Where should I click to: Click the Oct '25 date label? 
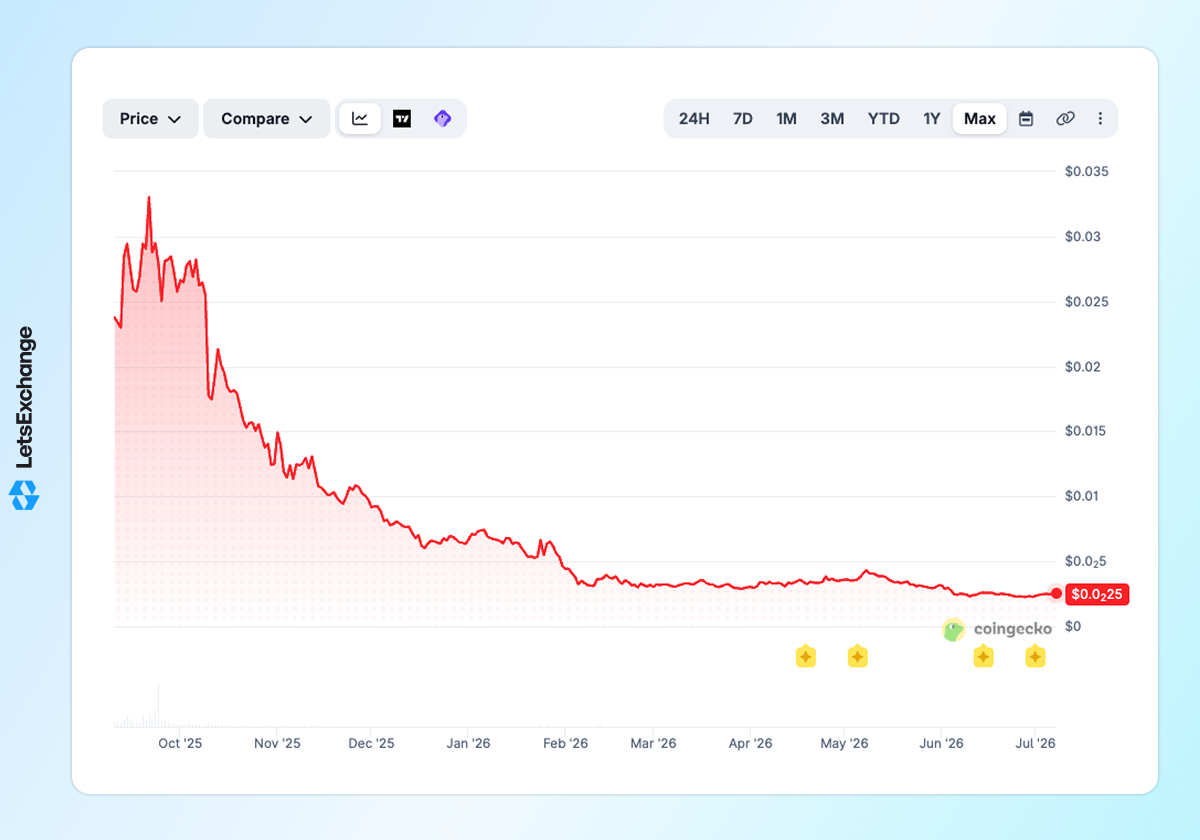point(180,743)
